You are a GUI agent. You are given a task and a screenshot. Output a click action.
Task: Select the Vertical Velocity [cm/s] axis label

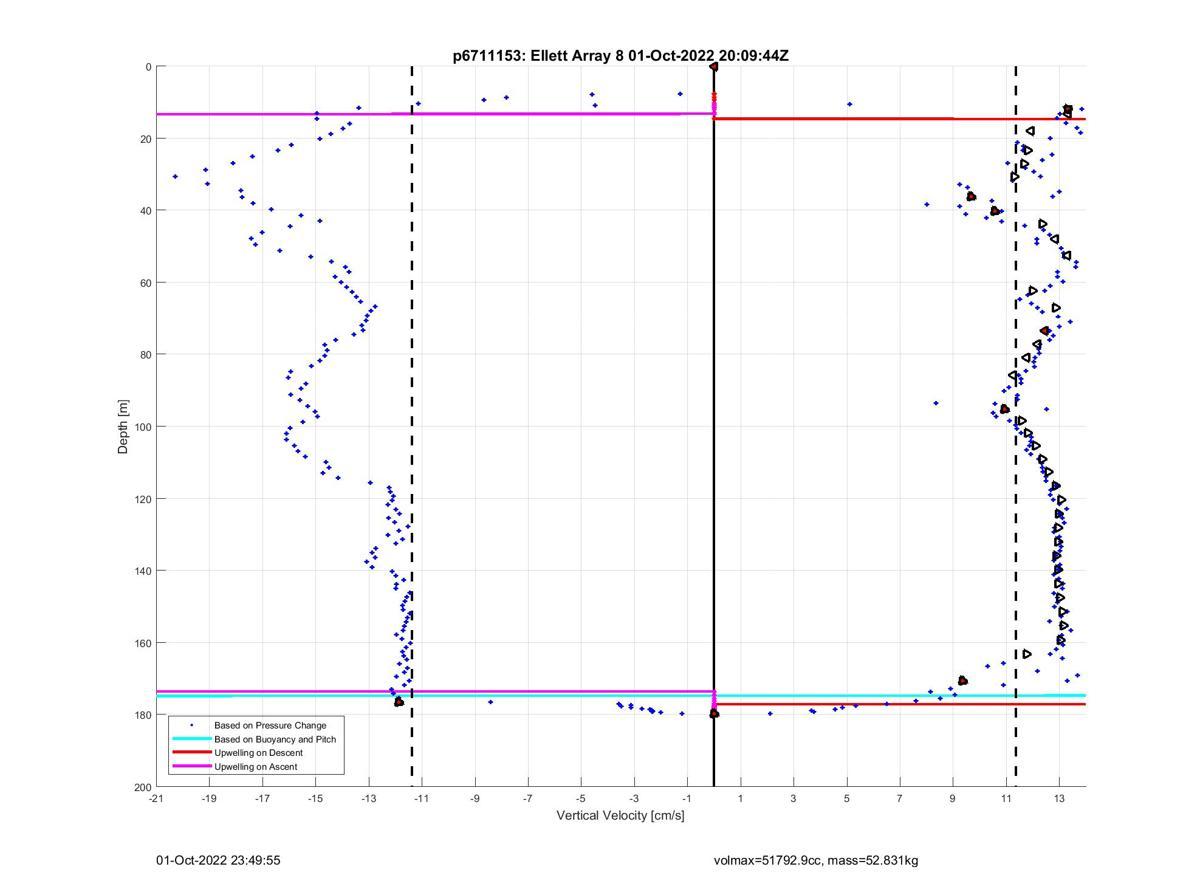point(621,816)
